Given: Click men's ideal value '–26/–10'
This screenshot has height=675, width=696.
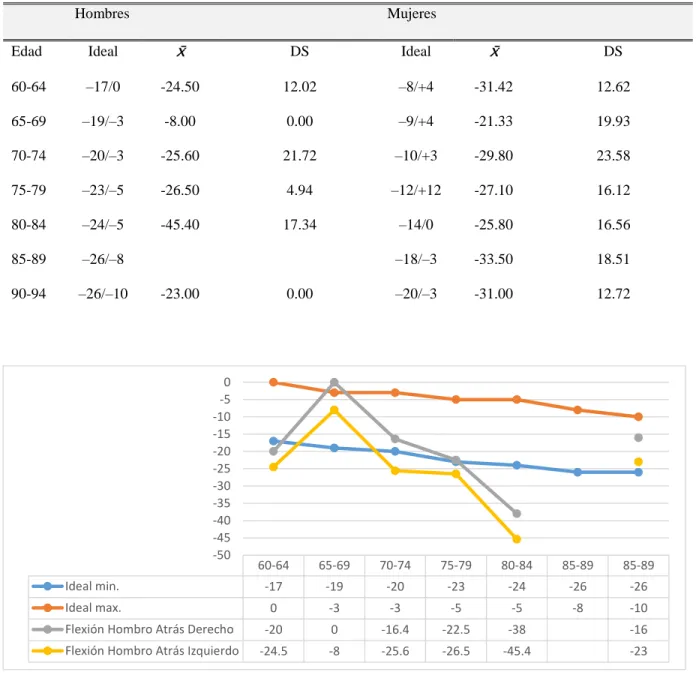Looking at the screenshot, I should pyautogui.click(x=103, y=294).
